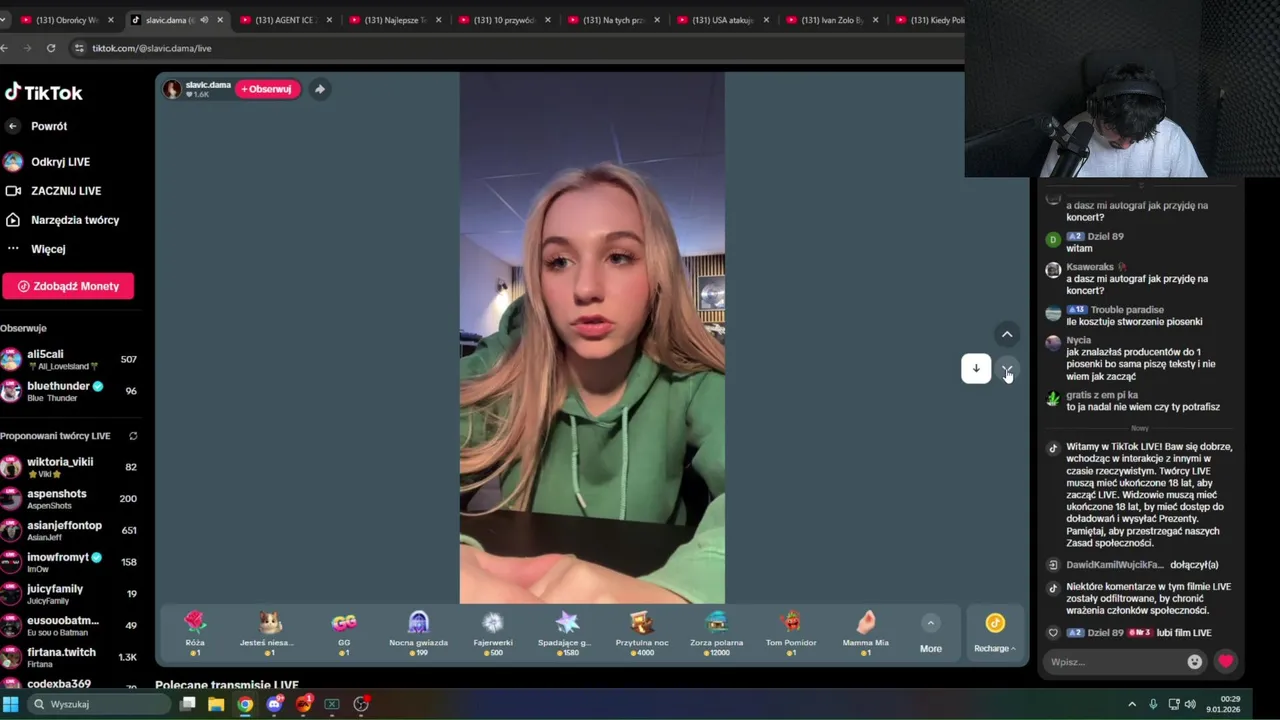Open suggested creator juicyfamily
The height and width of the screenshot is (720, 1280).
[x=69, y=594]
